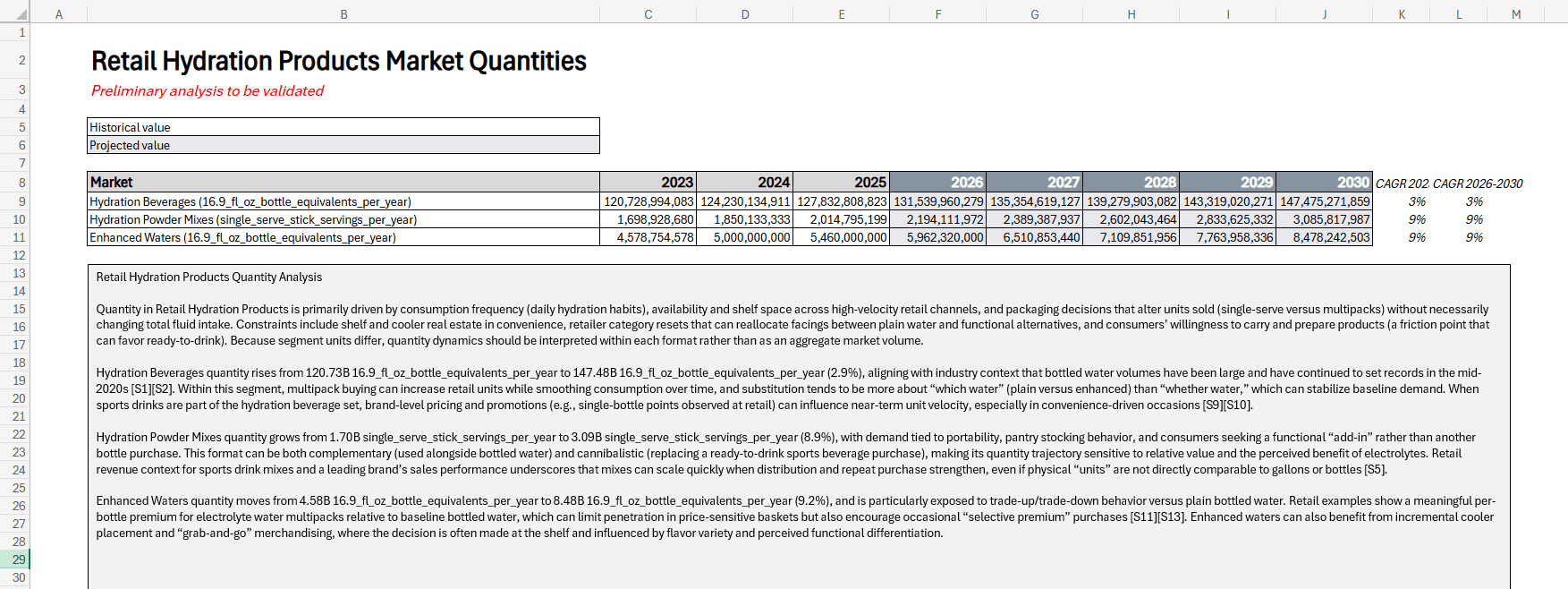The image size is (1568, 589).
Task: Select column B header
Action: pos(343,14)
